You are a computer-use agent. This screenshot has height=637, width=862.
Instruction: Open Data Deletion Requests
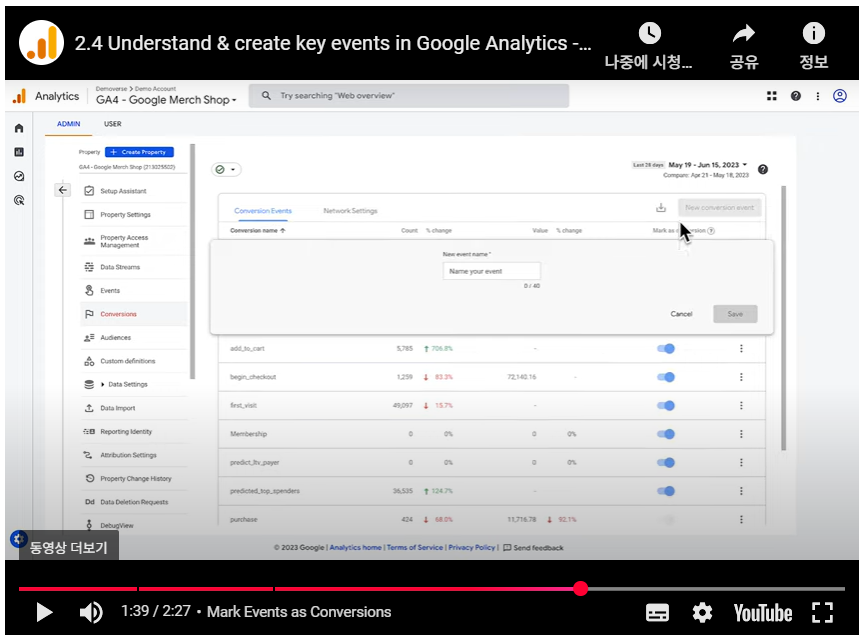(132, 502)
